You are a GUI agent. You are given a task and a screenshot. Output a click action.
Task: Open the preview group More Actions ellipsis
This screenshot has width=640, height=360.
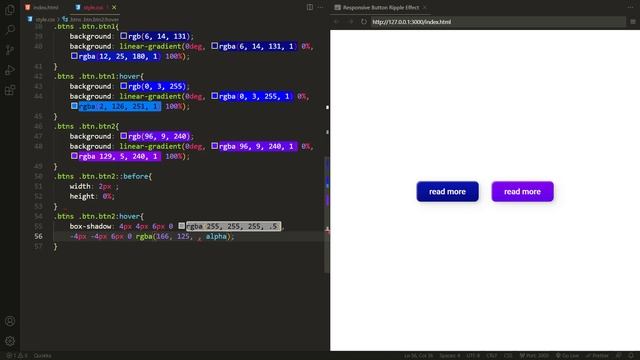pos(631,7)
